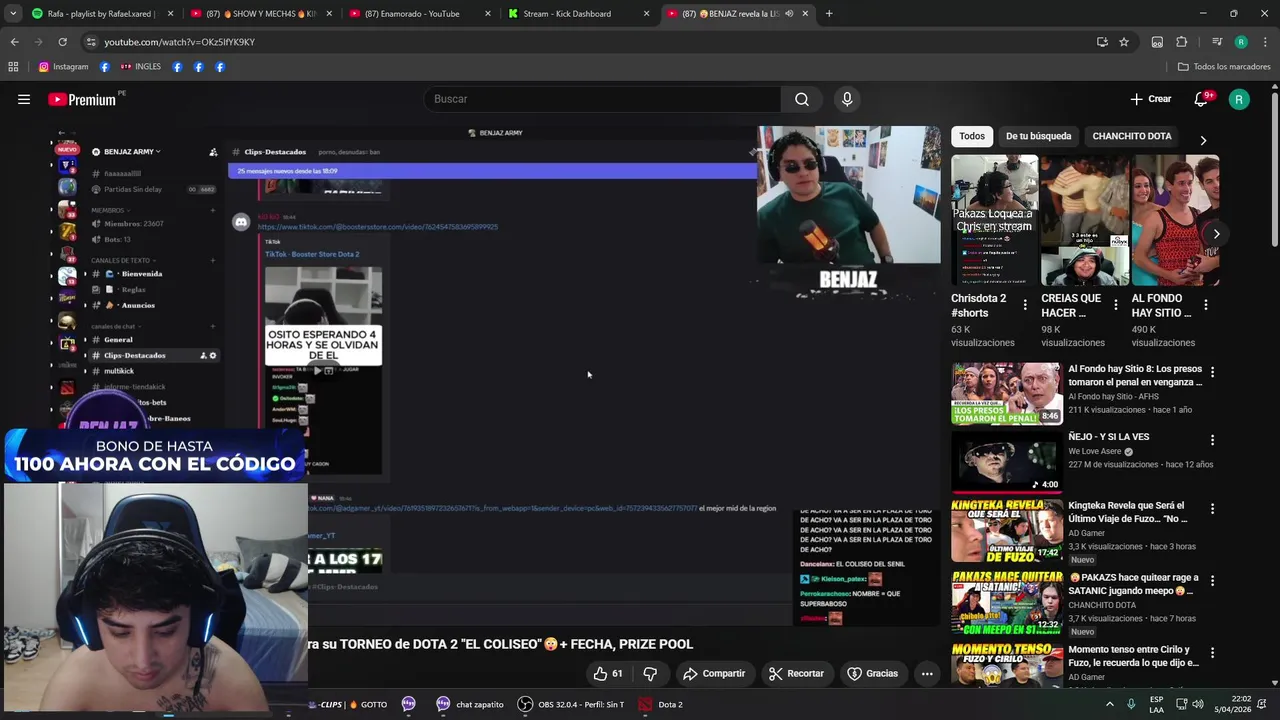Click the install/cast icon in address bar

tap(1102, 42)
